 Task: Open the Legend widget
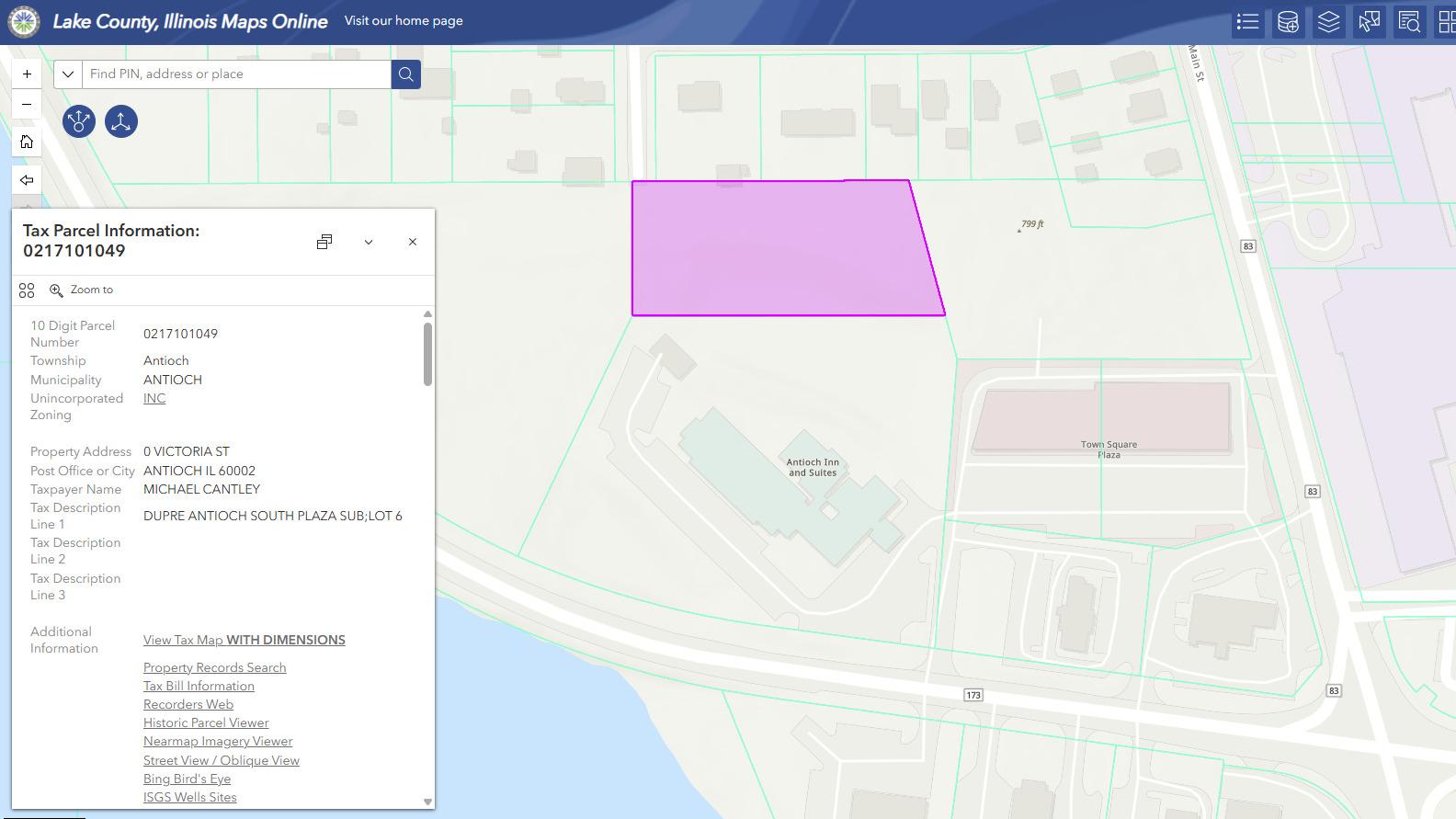[x=1247, y=22]
